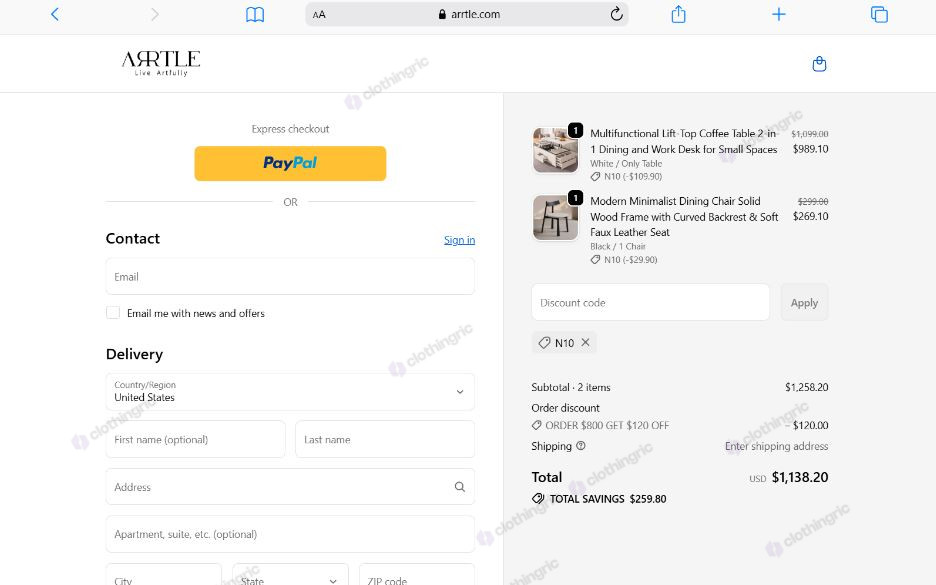
Task: Click the TOTAL SAVINGS $259.80 line
Action: point(599,498)
